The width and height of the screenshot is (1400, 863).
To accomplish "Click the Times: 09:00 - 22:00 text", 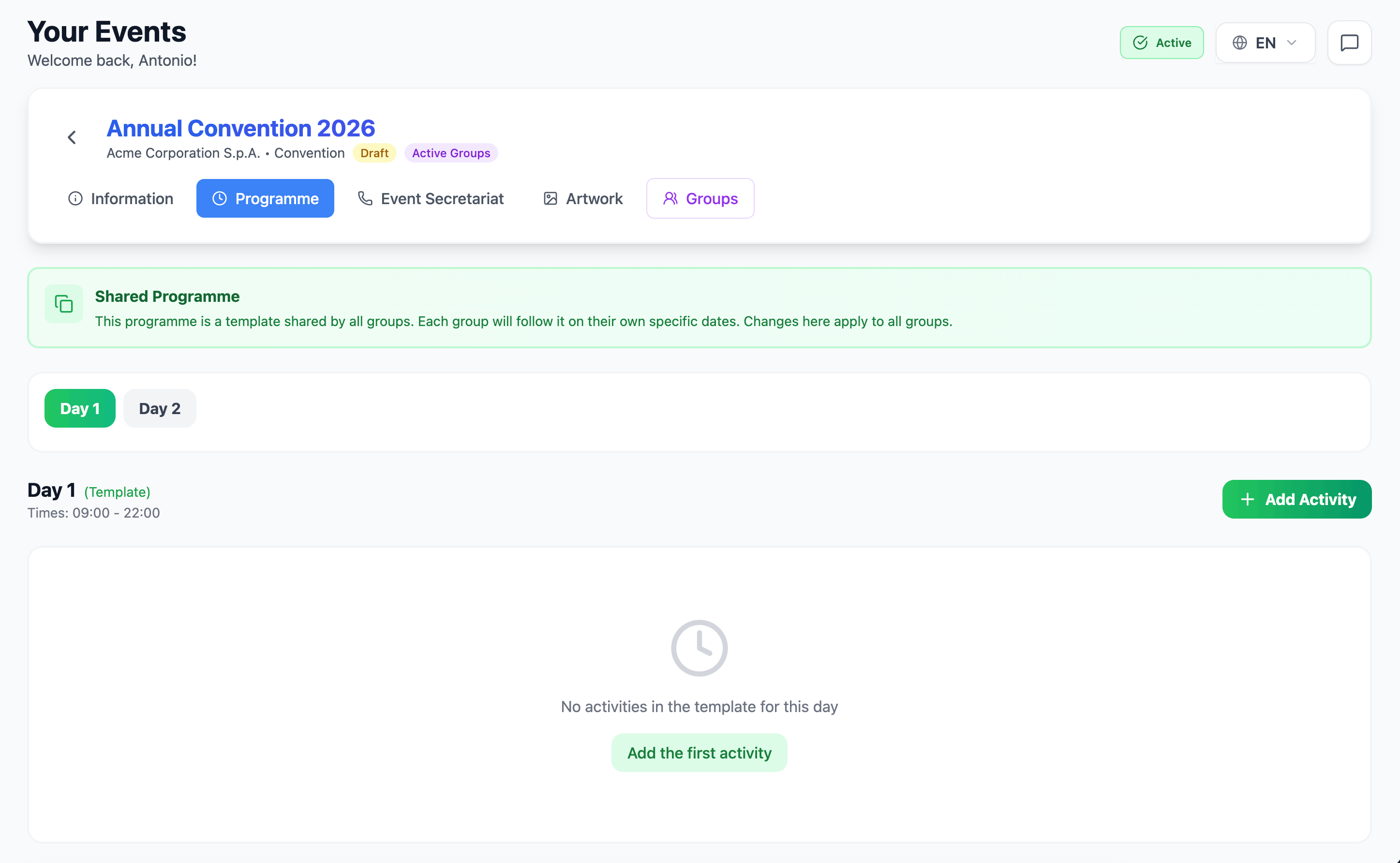I will [93, 513].
